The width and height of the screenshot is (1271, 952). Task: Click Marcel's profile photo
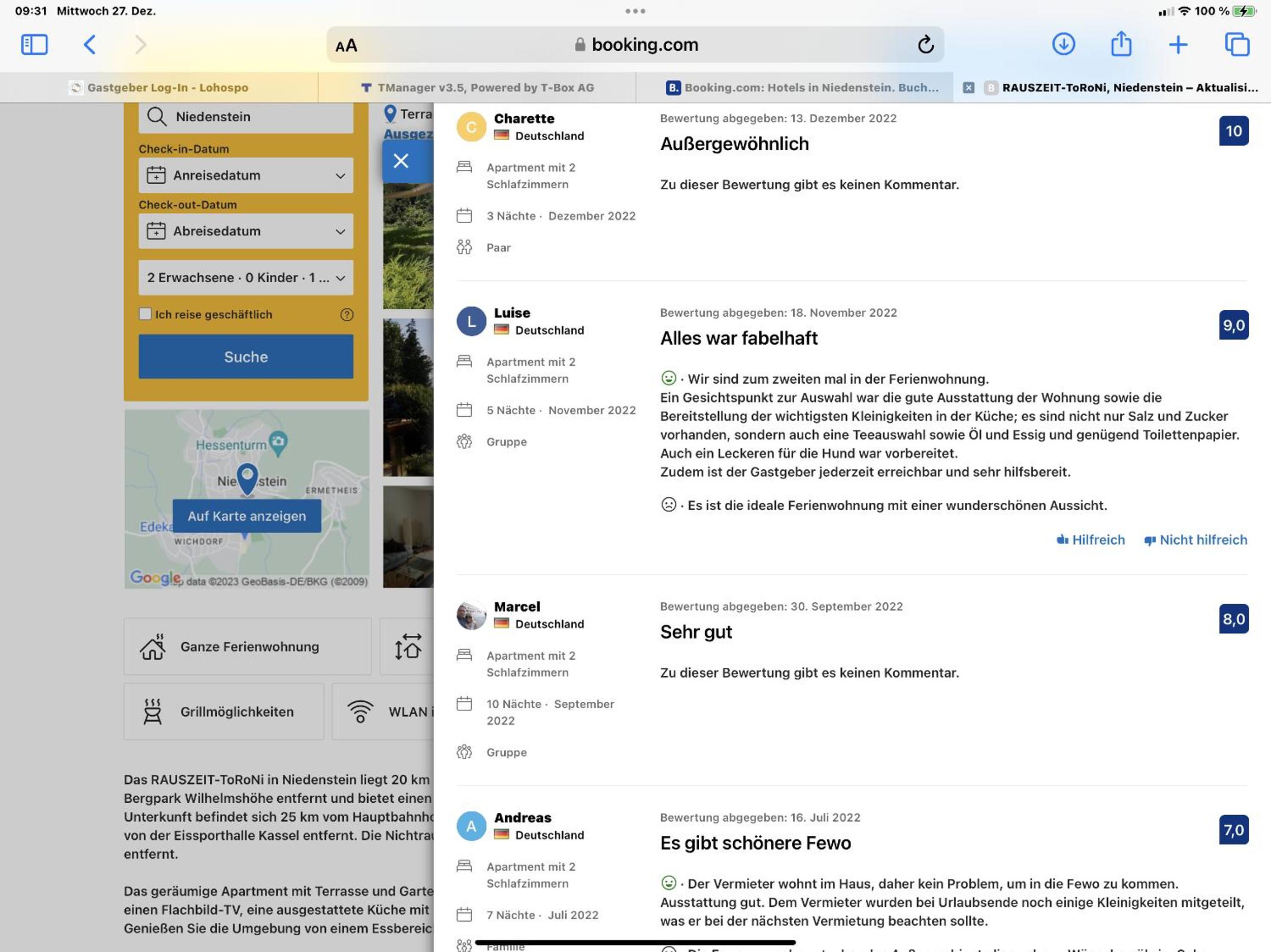[471, 615]
